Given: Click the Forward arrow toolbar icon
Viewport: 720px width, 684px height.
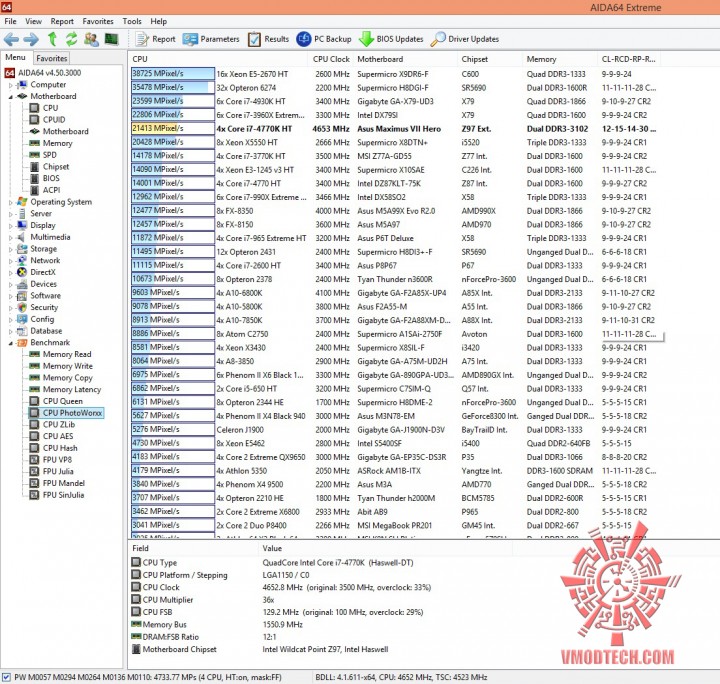Looking at the screenshot, I should [x=31, y=39].
